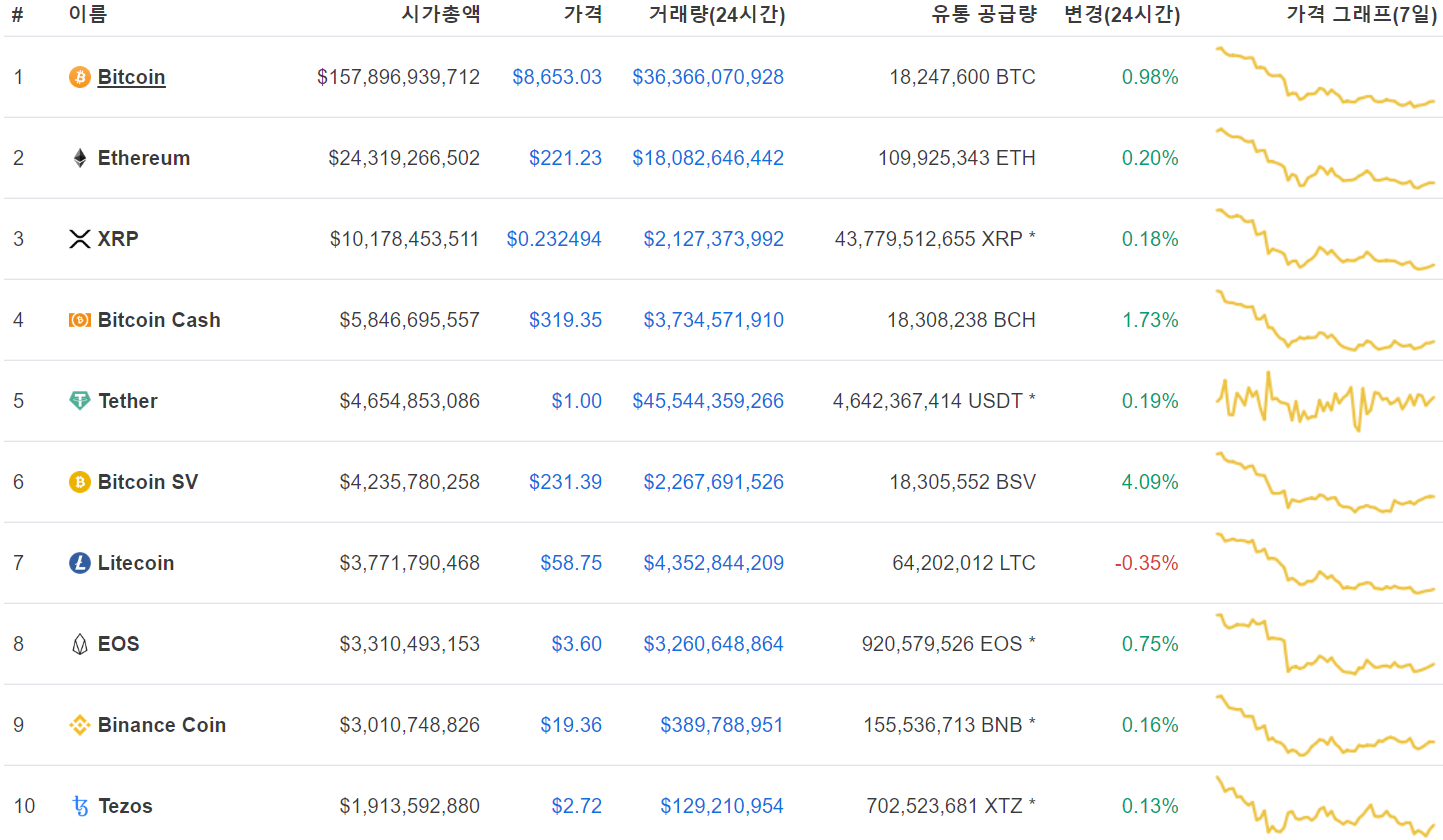Viewport: 1443px width, 840px height.
Task: Sort by the 변경(24시간) column header
Action: click(1121, 15)
